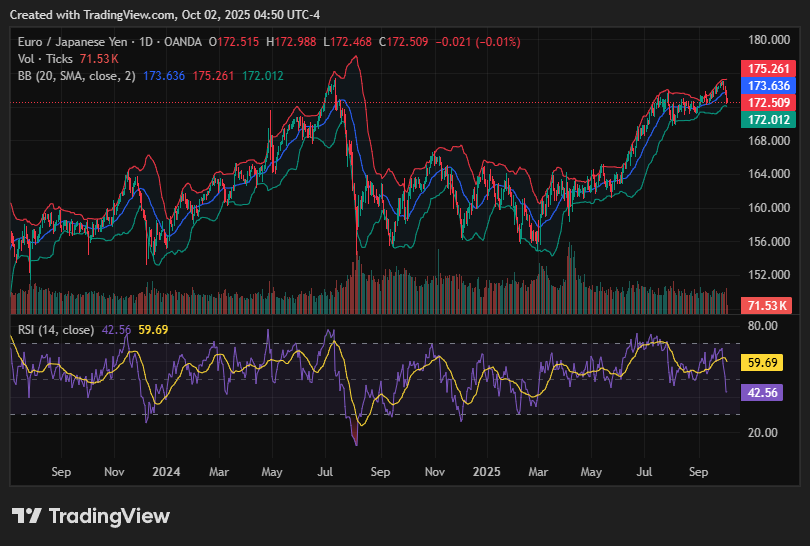Select the BB (20, SMA, close, 2) indicator label
The image size is (810, 546).
point(77,75)
